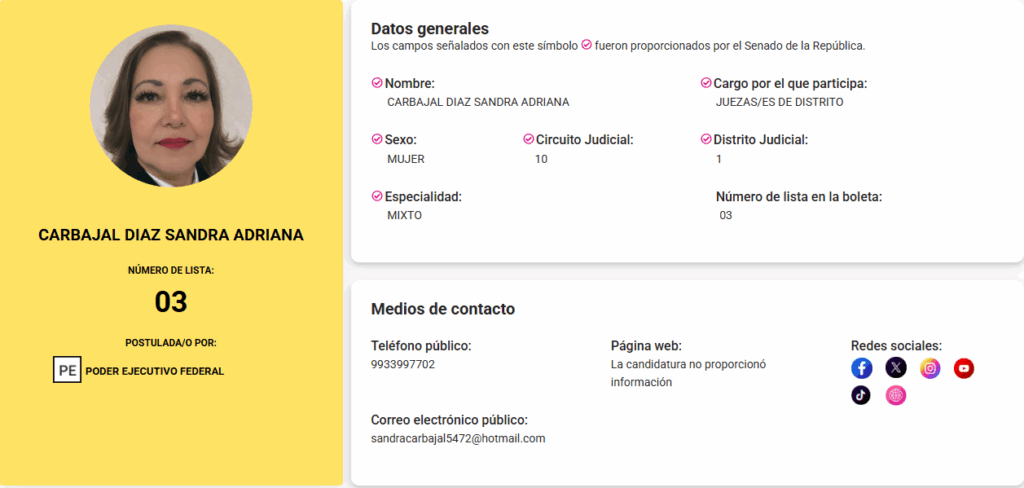Click the candidate's circular profile photo
Viewport: 1024px width, 488px height.
coord(171,105)
